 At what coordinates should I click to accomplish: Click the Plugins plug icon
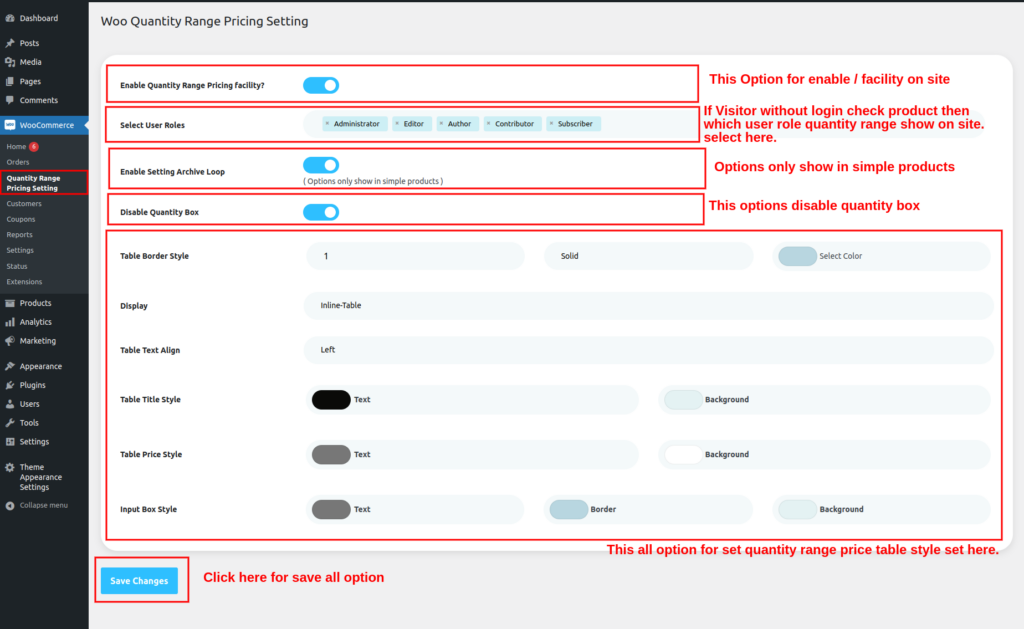[10, 385]
